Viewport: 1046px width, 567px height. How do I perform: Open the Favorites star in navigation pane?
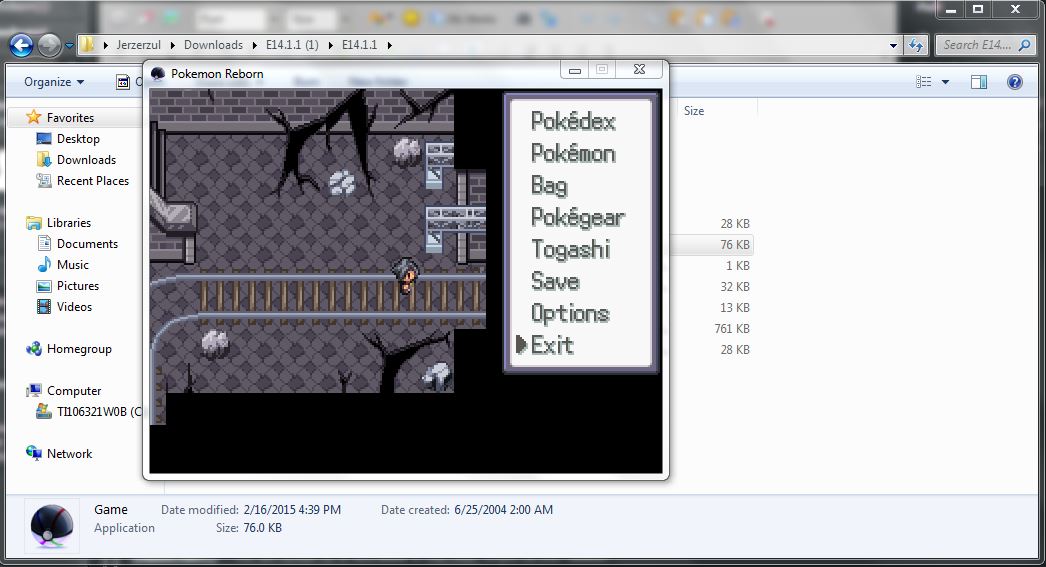34,118
